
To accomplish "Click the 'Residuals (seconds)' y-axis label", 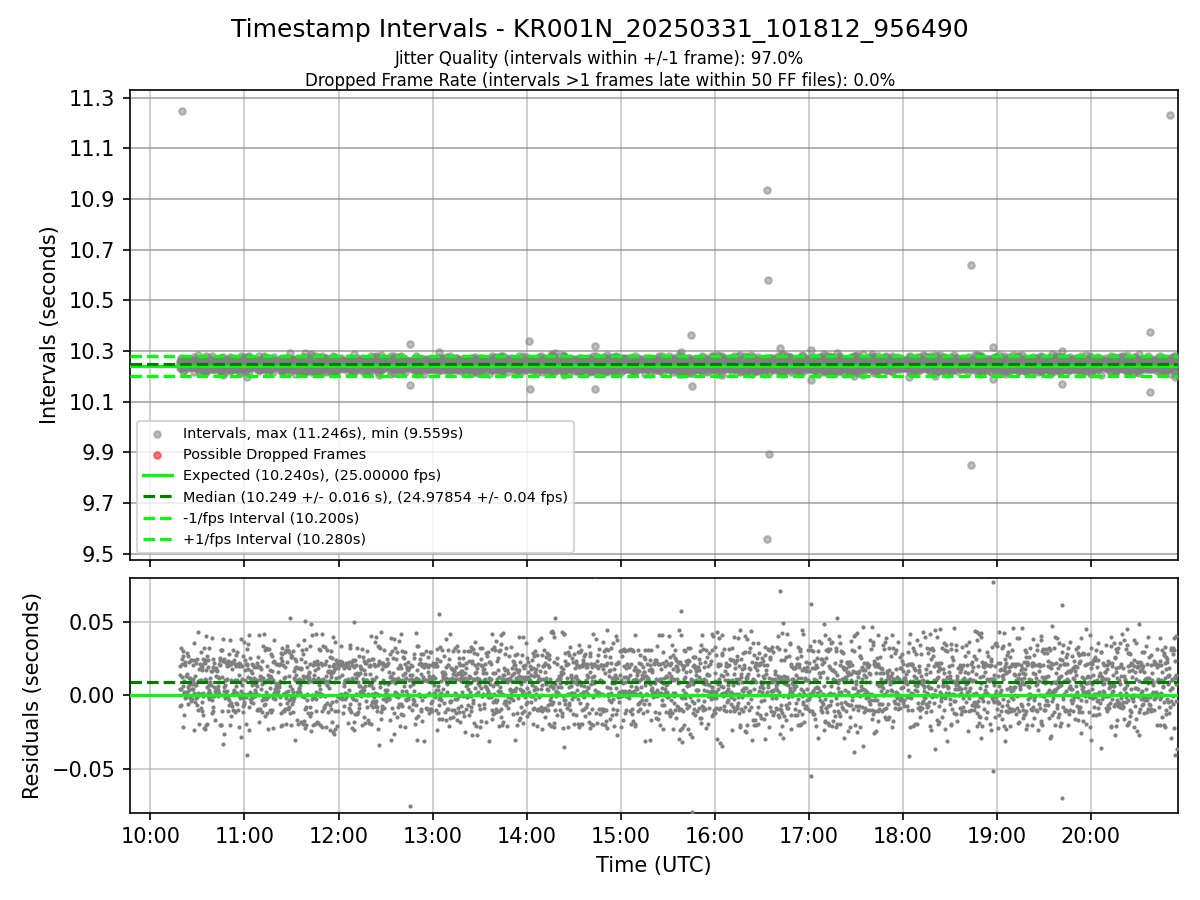I will 32,696.
